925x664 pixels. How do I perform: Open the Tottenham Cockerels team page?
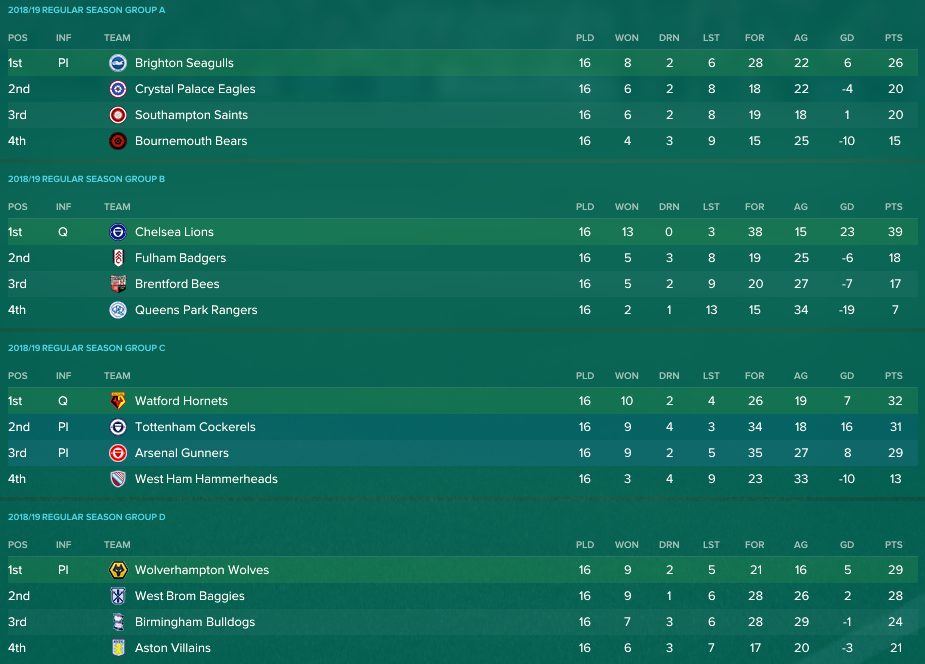coord(195,427)
